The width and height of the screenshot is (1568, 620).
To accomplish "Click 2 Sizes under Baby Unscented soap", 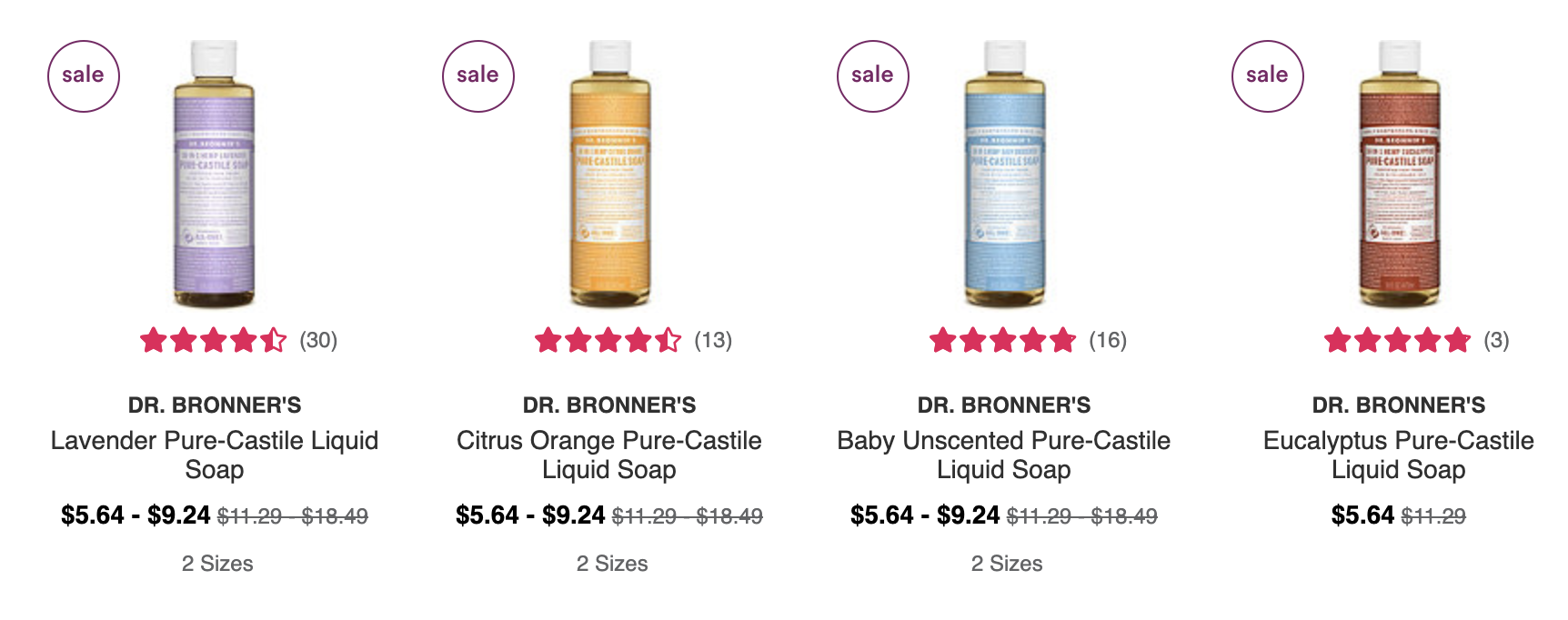I will (1007, 564).
